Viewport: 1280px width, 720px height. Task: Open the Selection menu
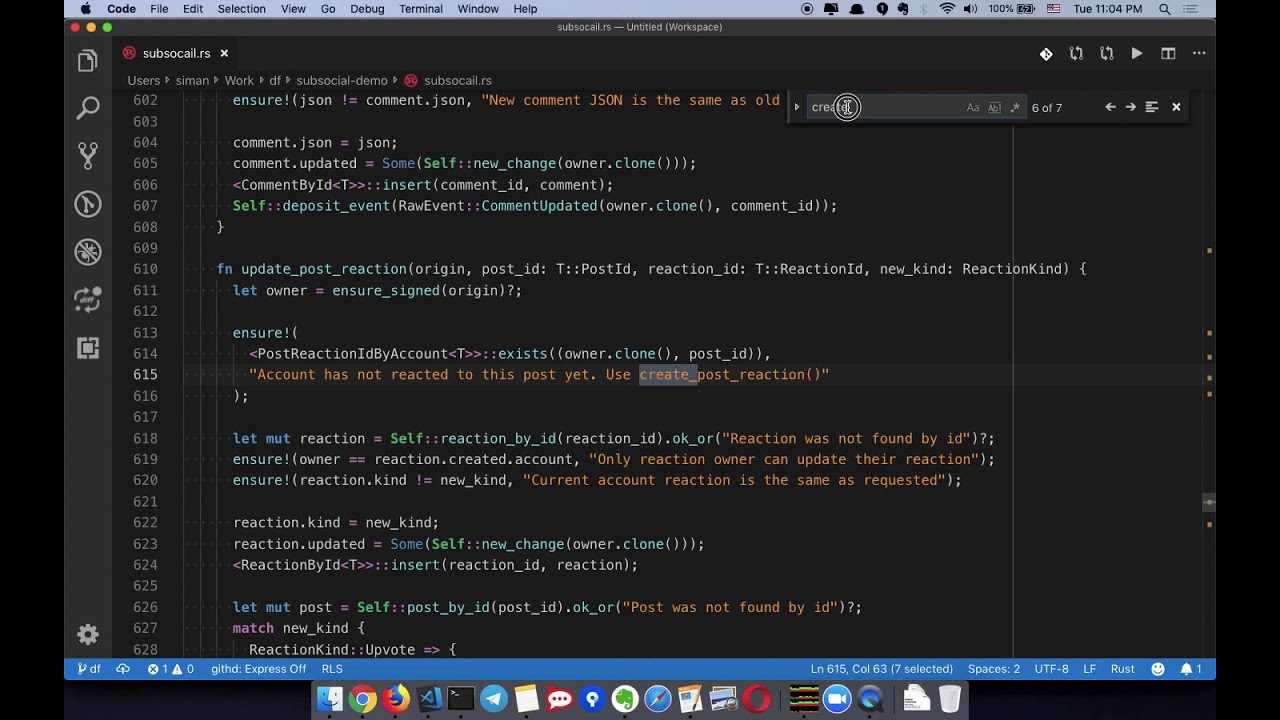click(x=242, y=9)
